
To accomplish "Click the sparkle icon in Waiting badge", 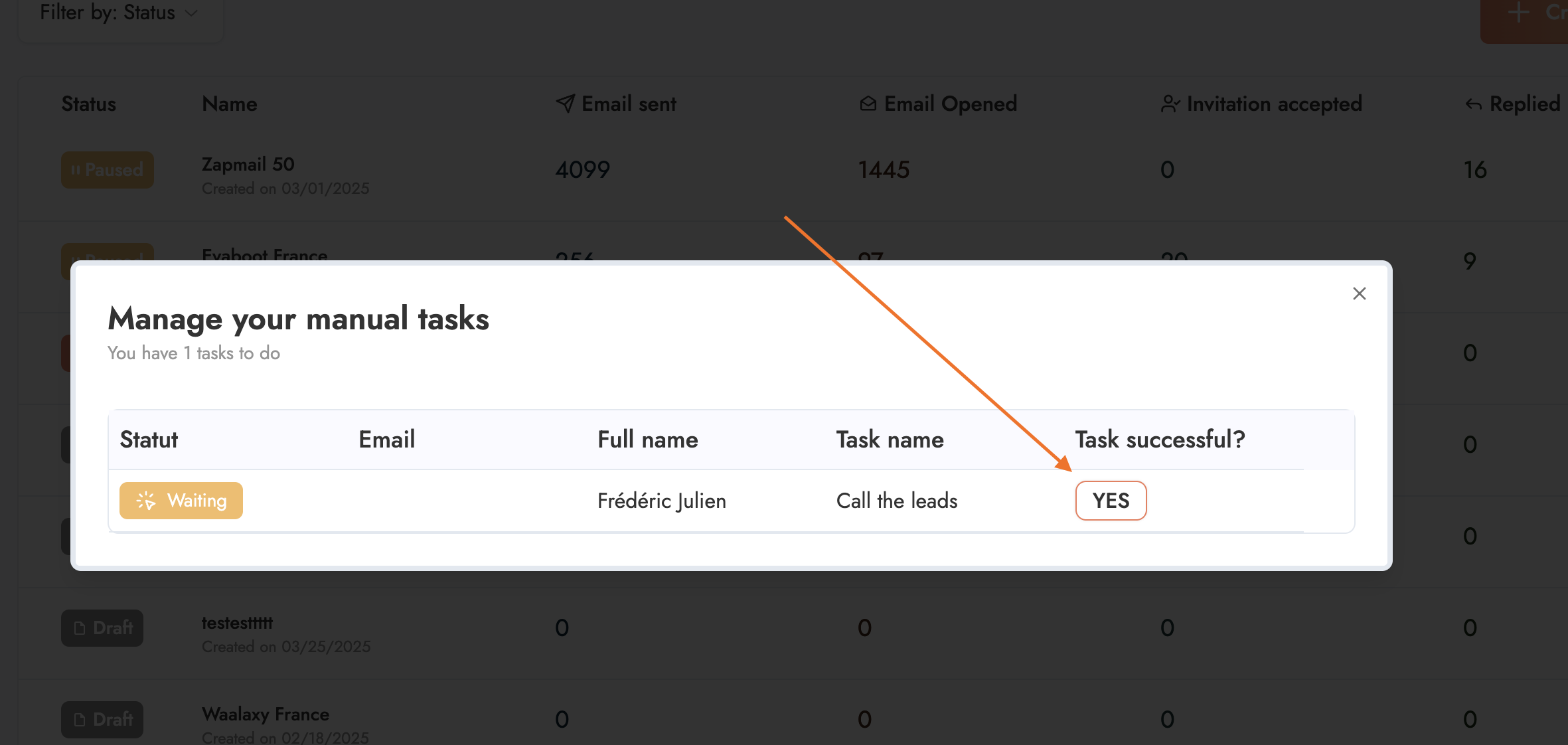I will (x=145, y=501).
